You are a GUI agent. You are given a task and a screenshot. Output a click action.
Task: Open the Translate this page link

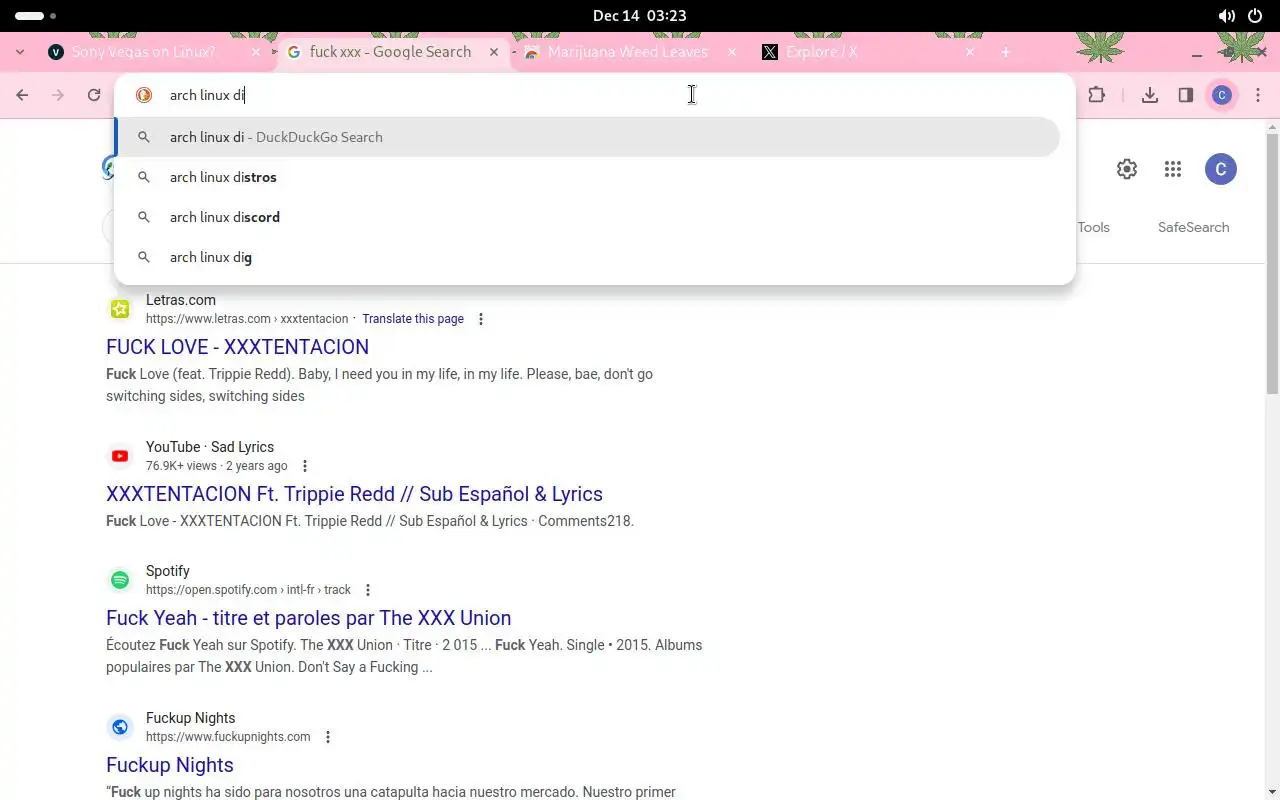[x=413, y=319]
